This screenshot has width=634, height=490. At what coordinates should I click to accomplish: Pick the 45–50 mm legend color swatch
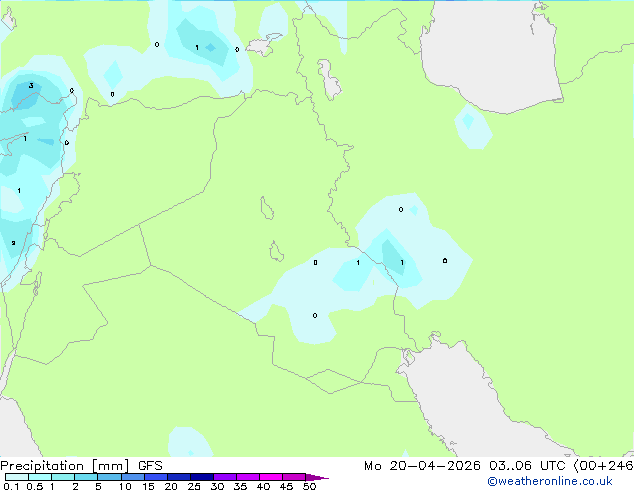pos(294,477)
